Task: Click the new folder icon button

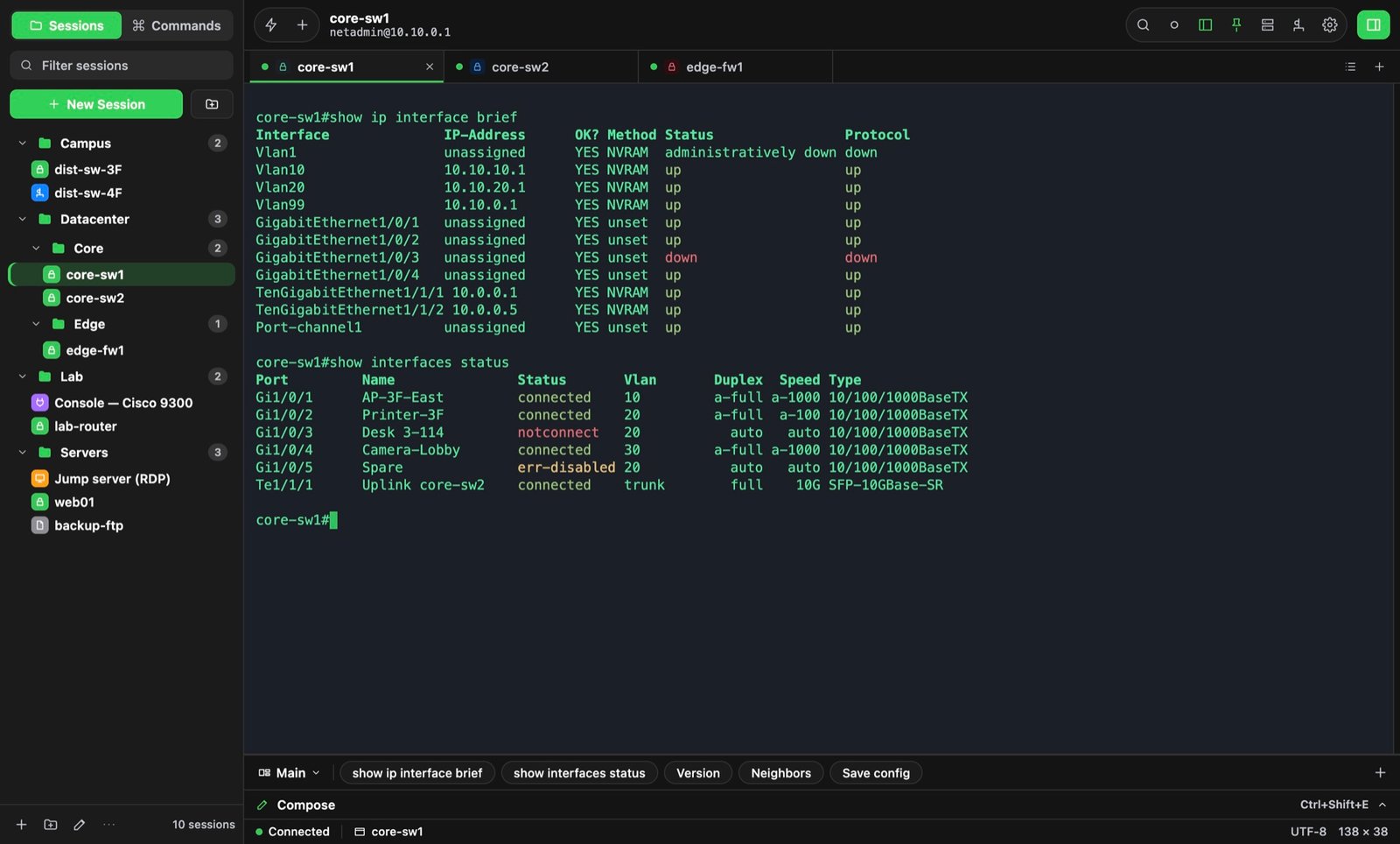Action: [x=212, y=104]
